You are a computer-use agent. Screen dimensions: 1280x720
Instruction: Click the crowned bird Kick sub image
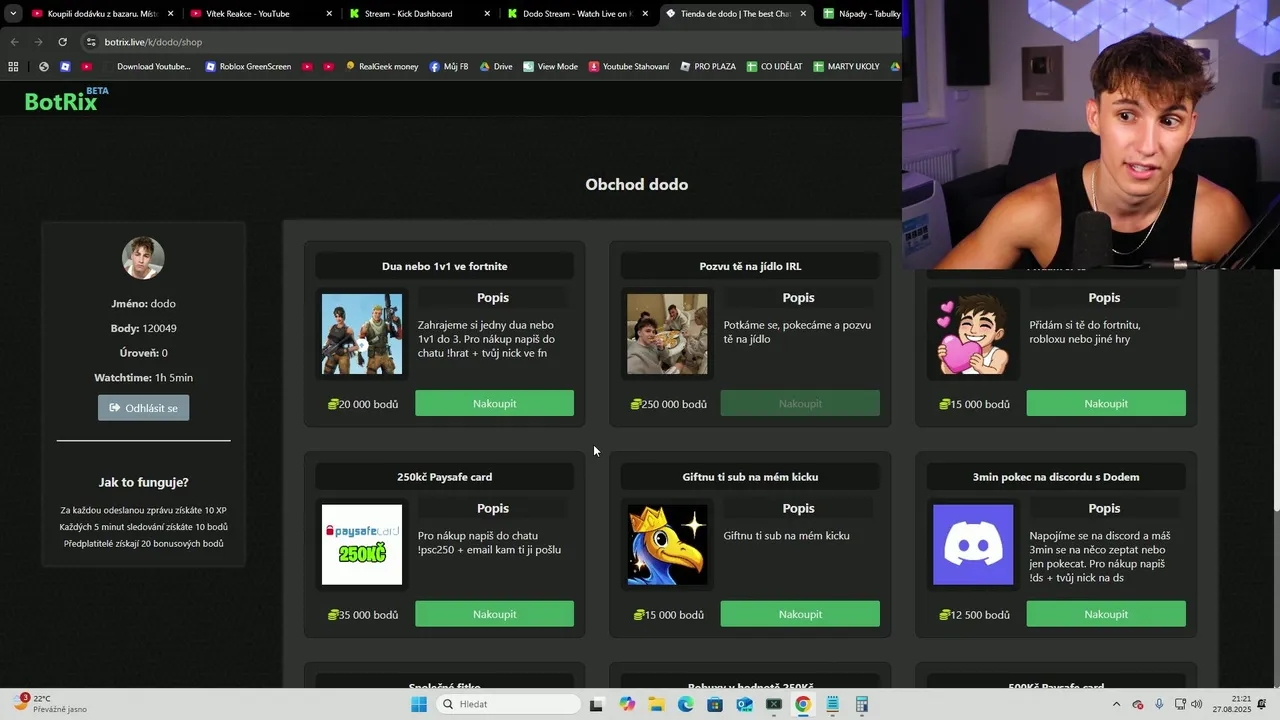click(667, 545)
